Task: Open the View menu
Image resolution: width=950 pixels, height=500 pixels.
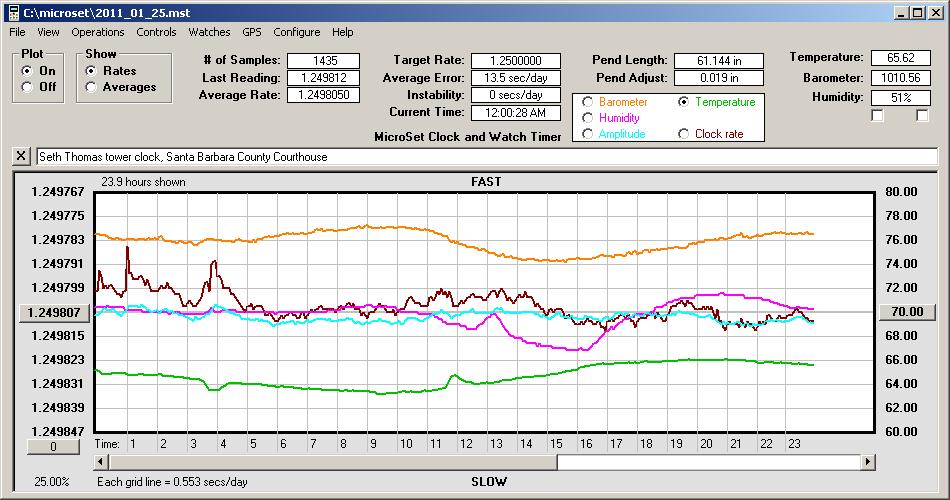Action: [x=48, y=32]
